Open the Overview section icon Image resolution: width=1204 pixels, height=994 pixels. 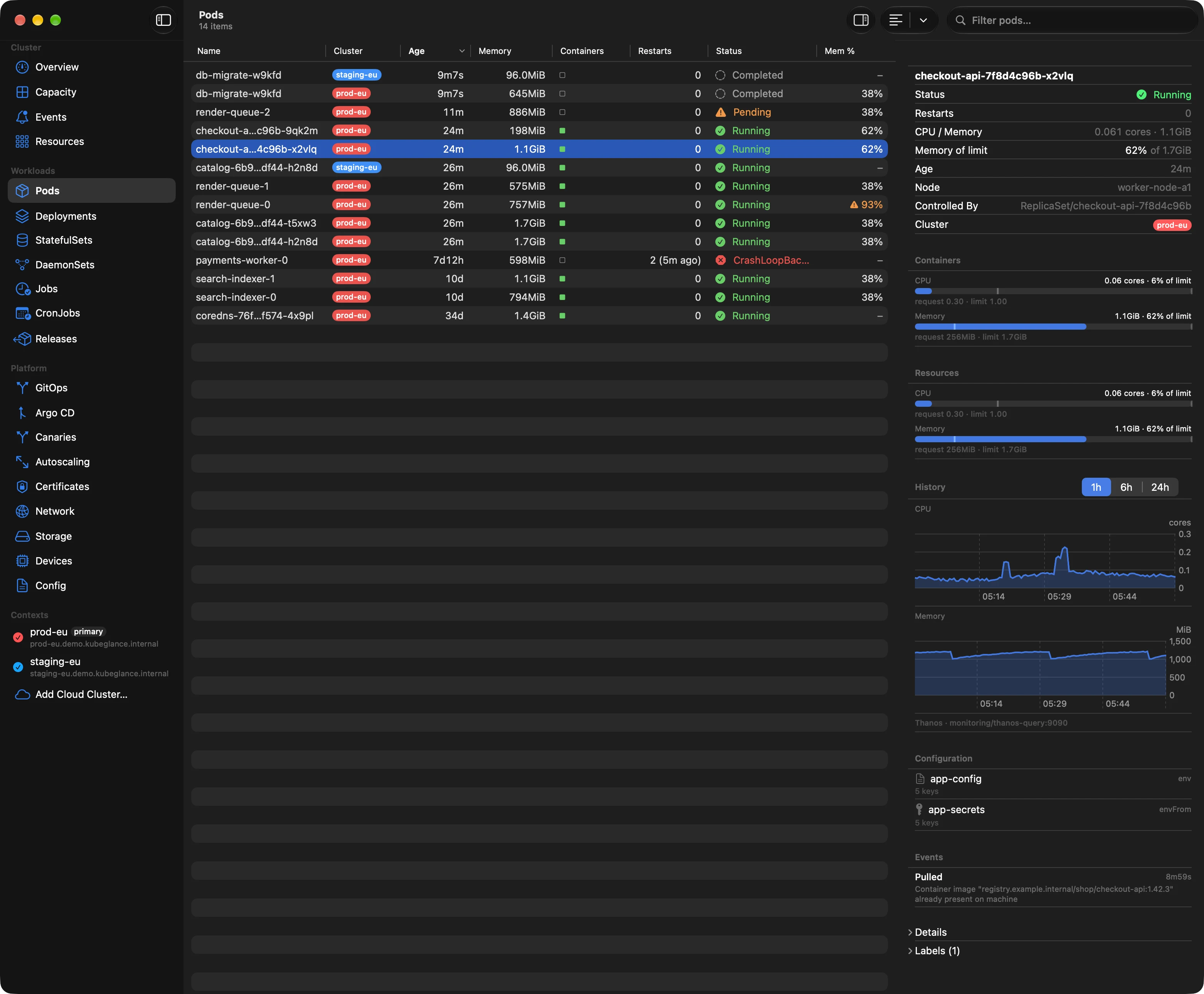tap(22, 67)
